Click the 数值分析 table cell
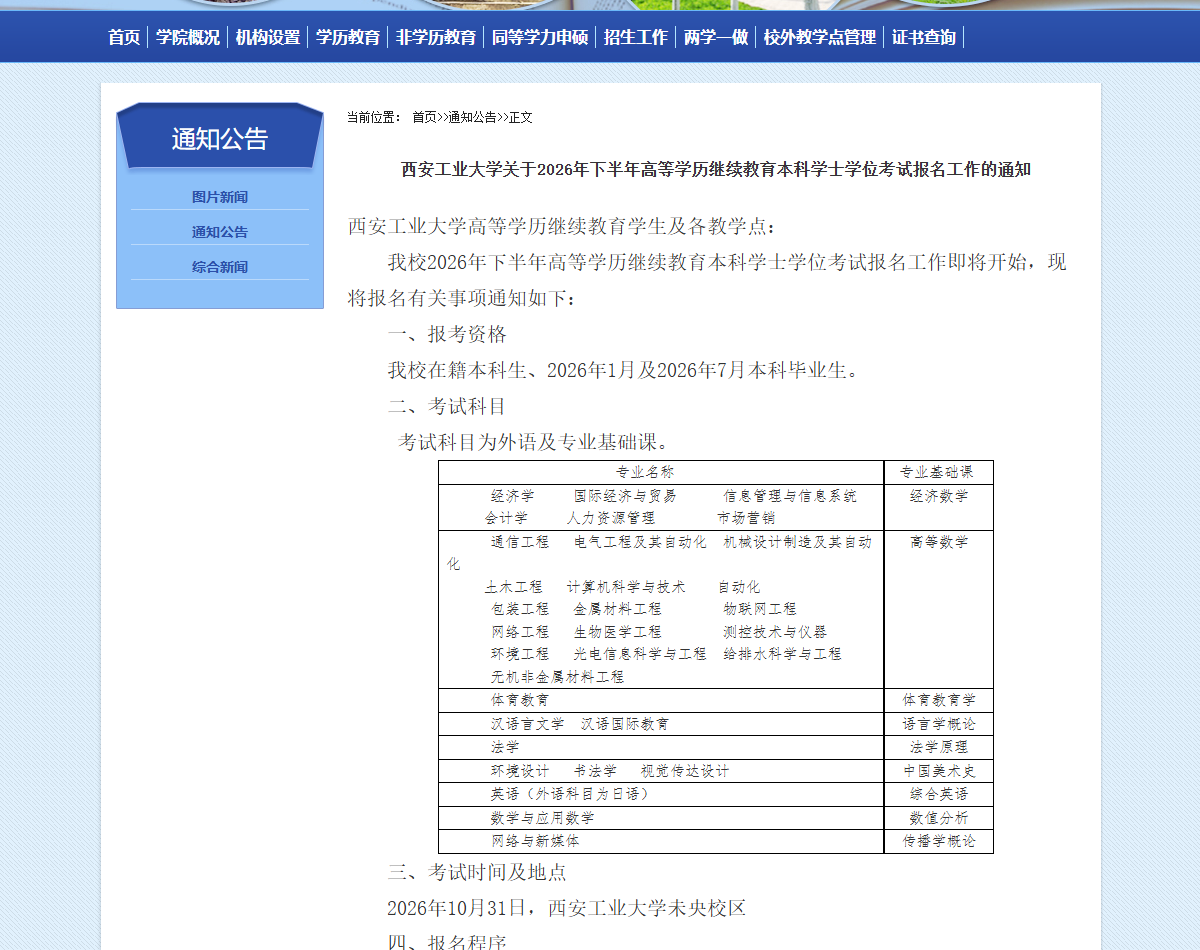The height and width of the screenshot is (950, 1200). coord(938,818)
